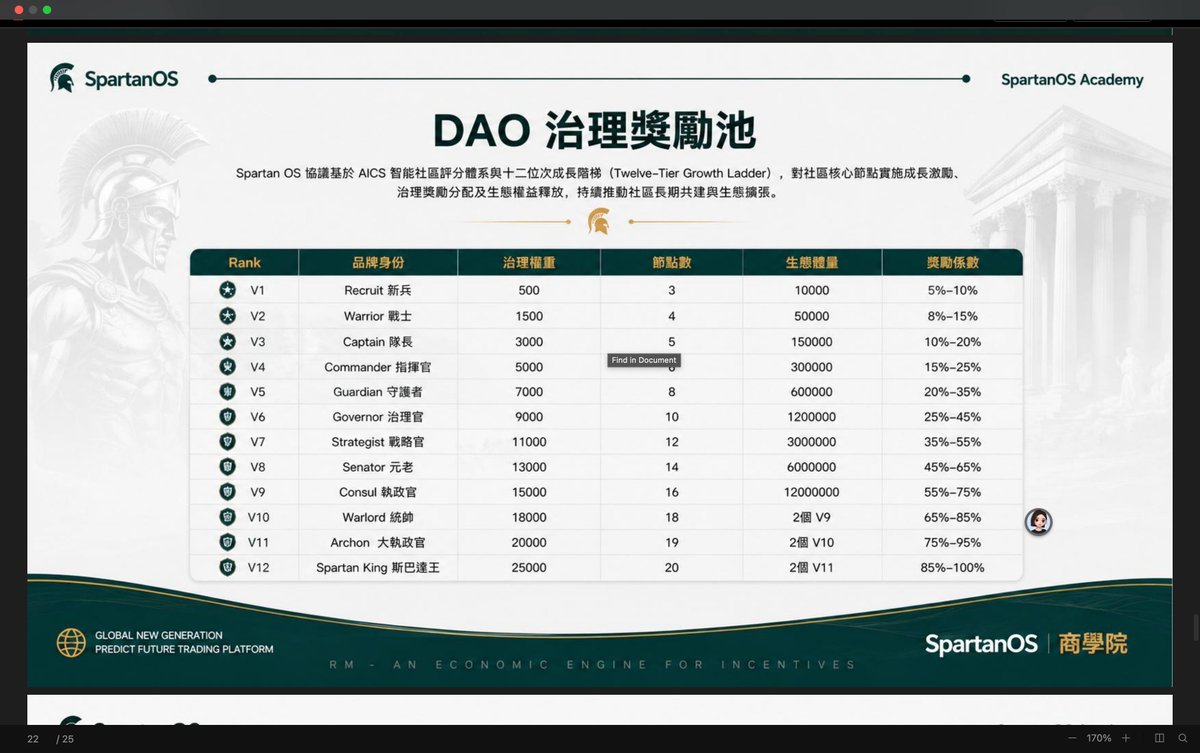The height and width of the screenshot is (753, 1200).
Task: Click the Guardian 守護者 cell
Action: tap(378, 392)
